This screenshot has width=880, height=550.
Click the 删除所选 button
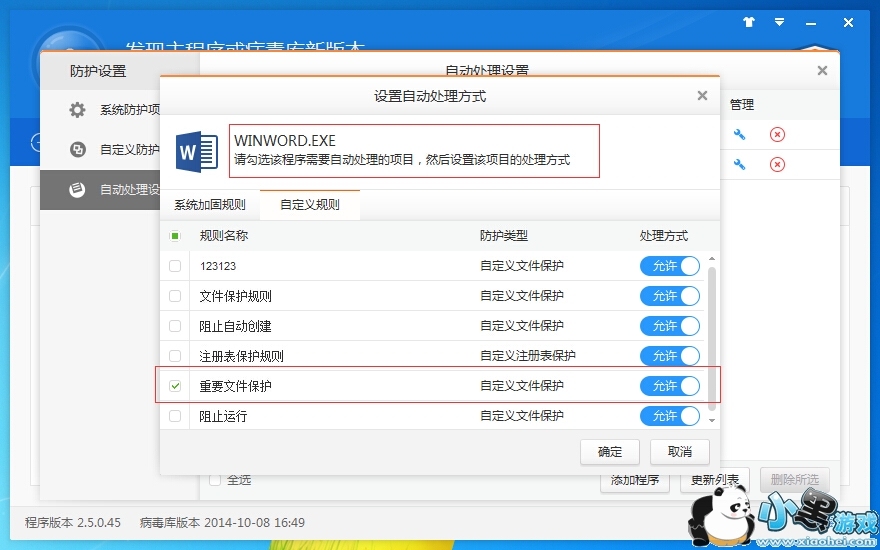[795, 480]
